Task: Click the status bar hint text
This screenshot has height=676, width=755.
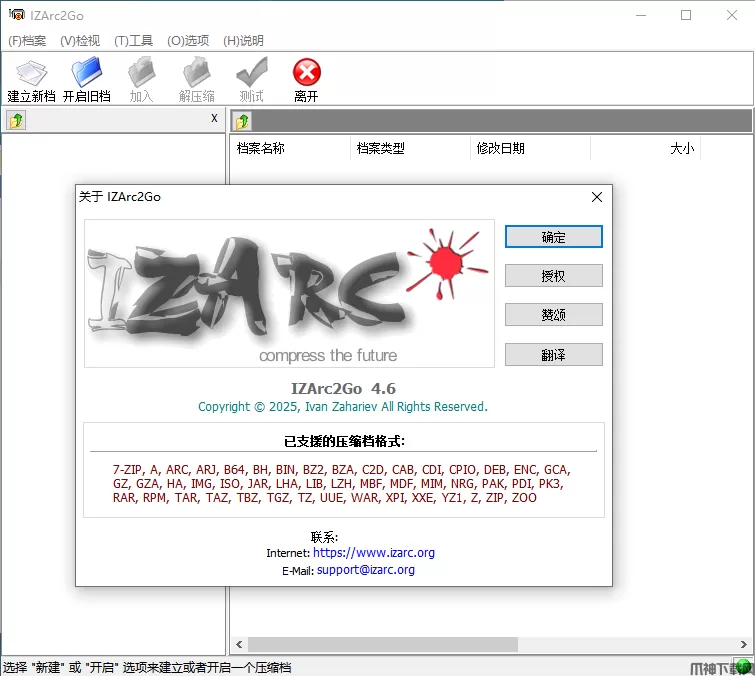Action: 147,667
